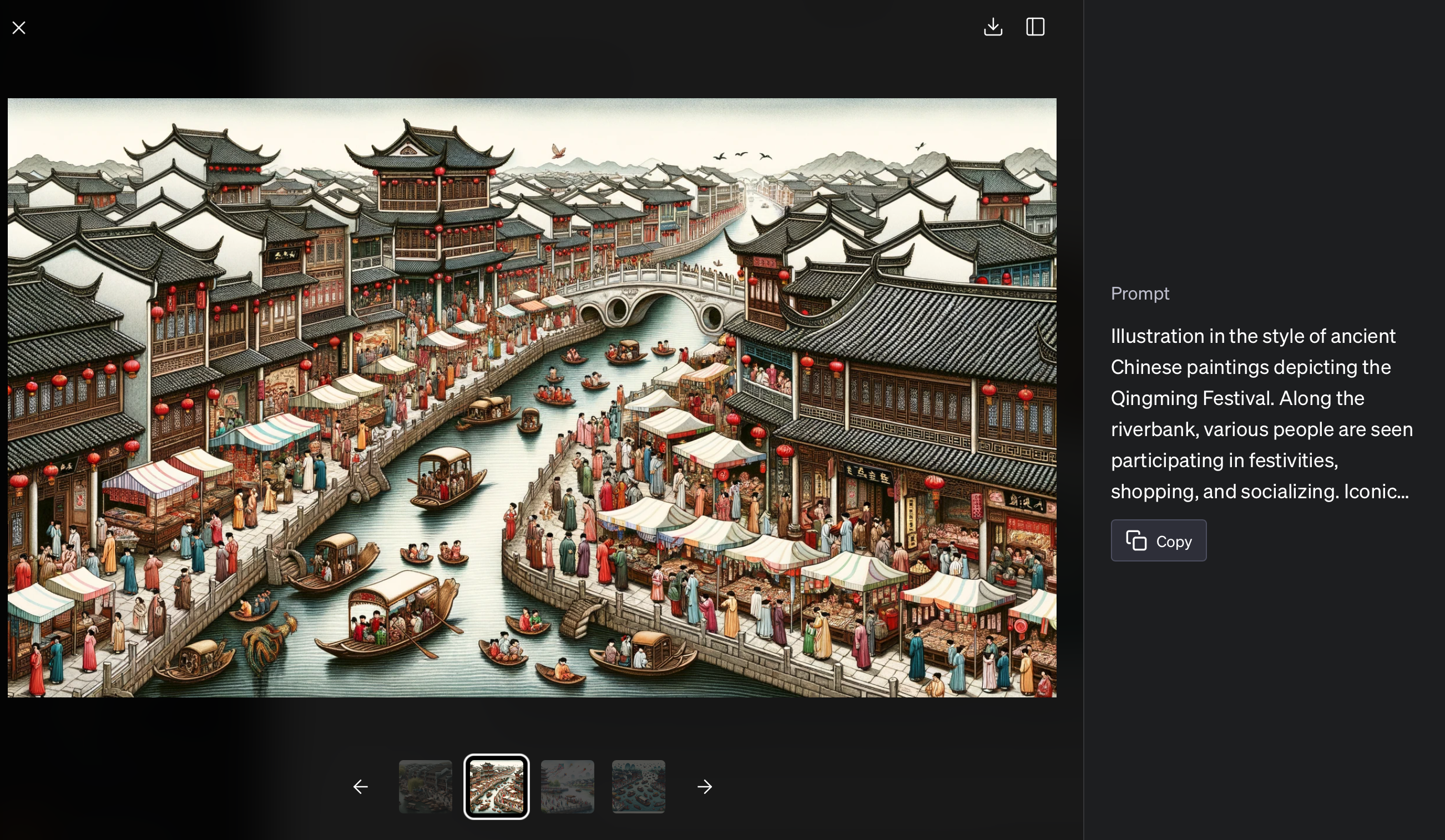Download the current illustration
Screen dimensions: 1445x840
[x=993, y=27]
